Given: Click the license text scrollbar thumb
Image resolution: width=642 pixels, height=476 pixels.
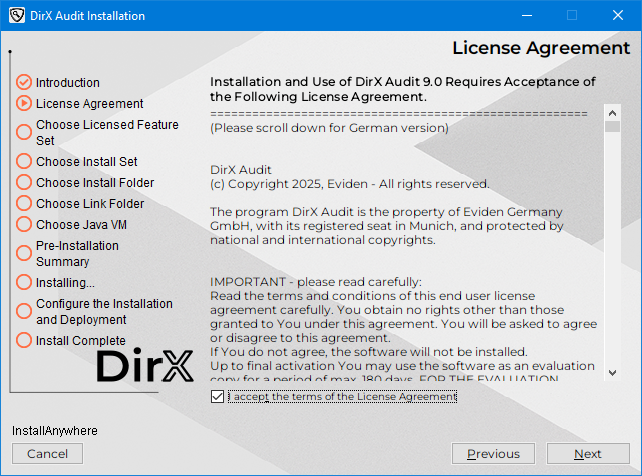Looking at the screenshot, I should pos(612,127).
